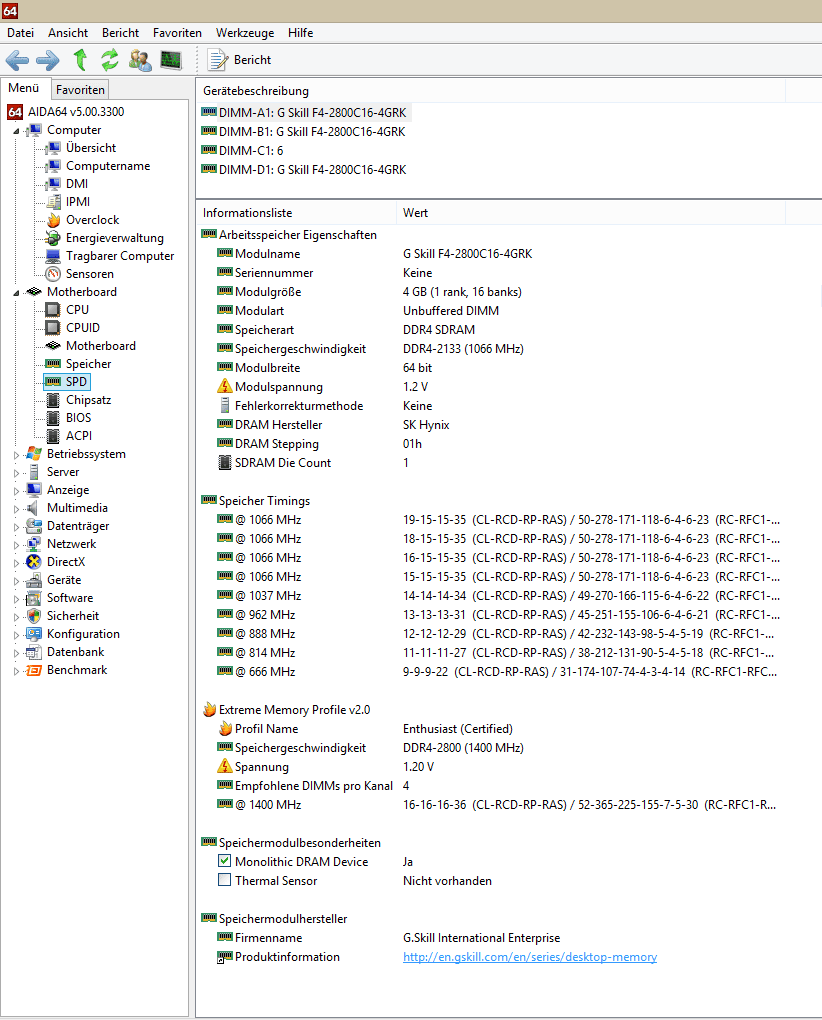Expand the Datenträger tree node

[16, 527]
